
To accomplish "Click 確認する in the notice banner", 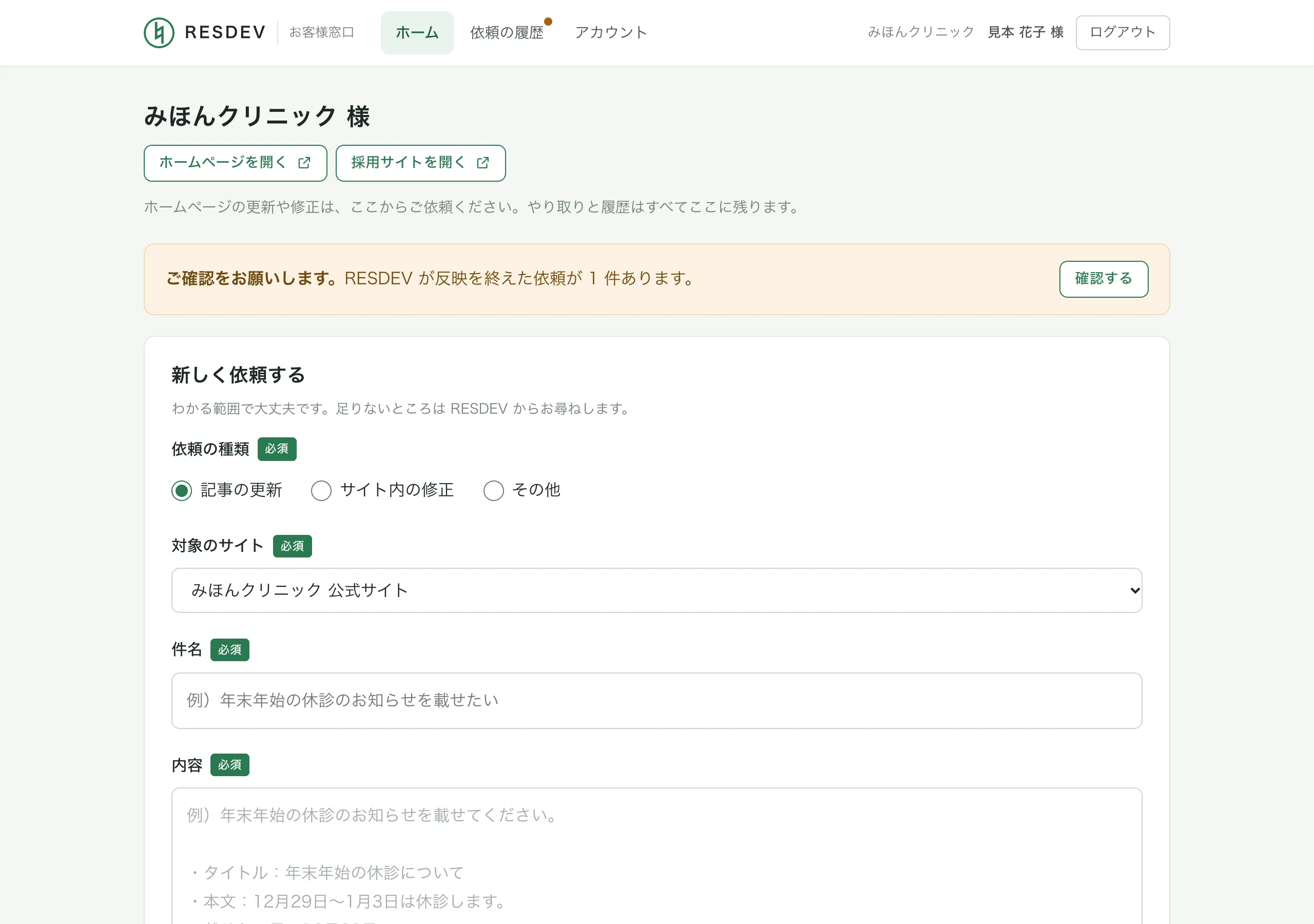I will click(x=1104, y=279).
